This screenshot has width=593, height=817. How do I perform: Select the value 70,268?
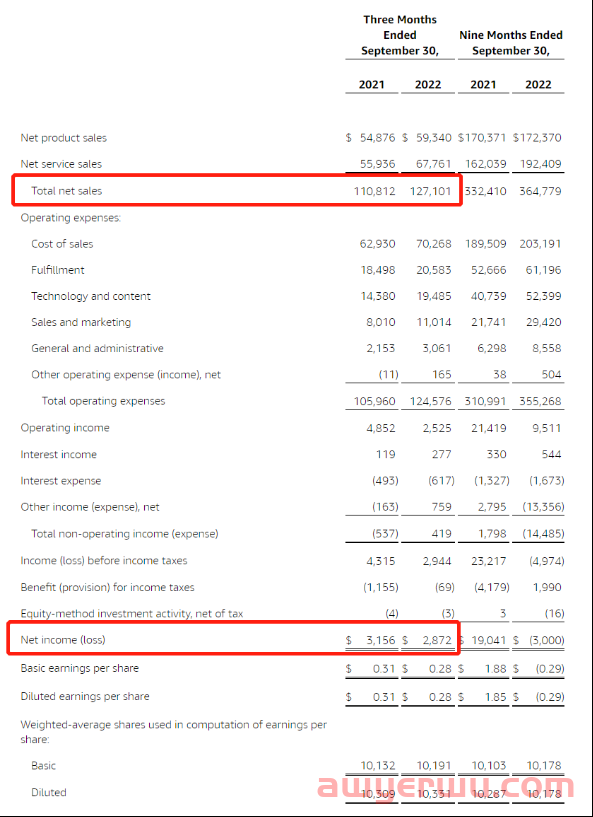click(434, 244)
